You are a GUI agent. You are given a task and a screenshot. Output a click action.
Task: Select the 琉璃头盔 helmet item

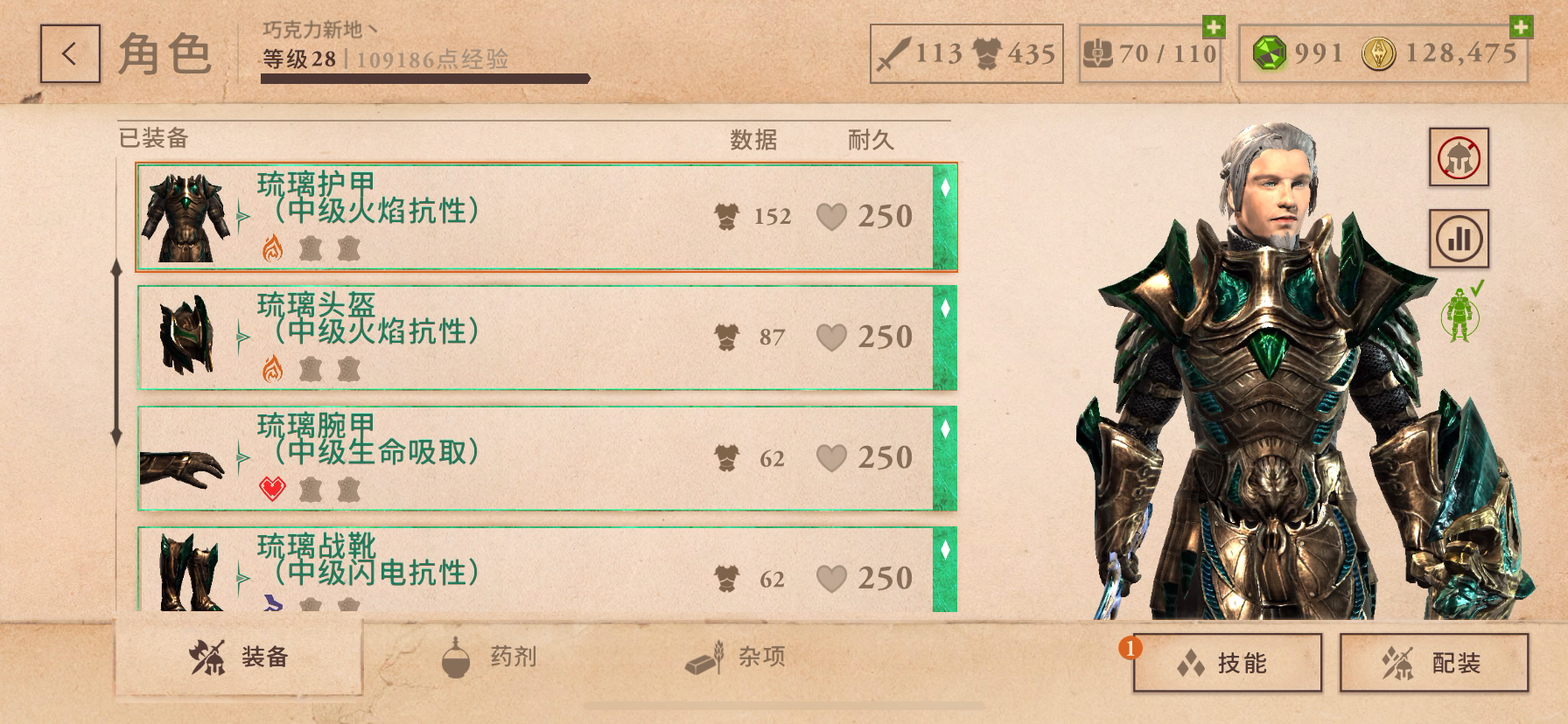[546, 338]
